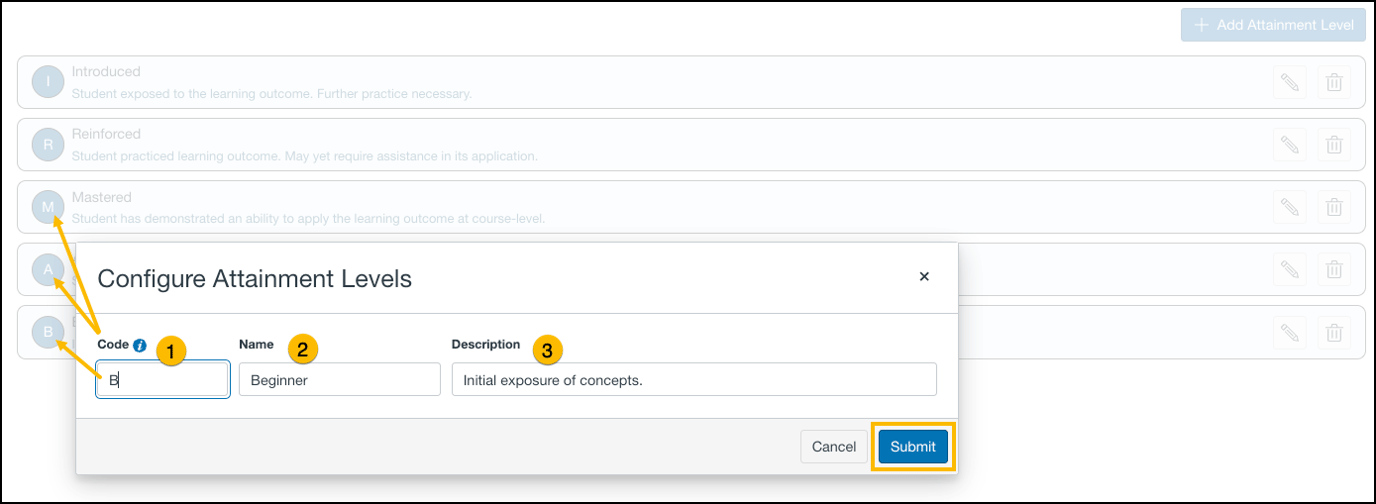This screenshot has width=1376, height=504.
Task: Click the Mastered level M badge
Action: coord(48,207)
